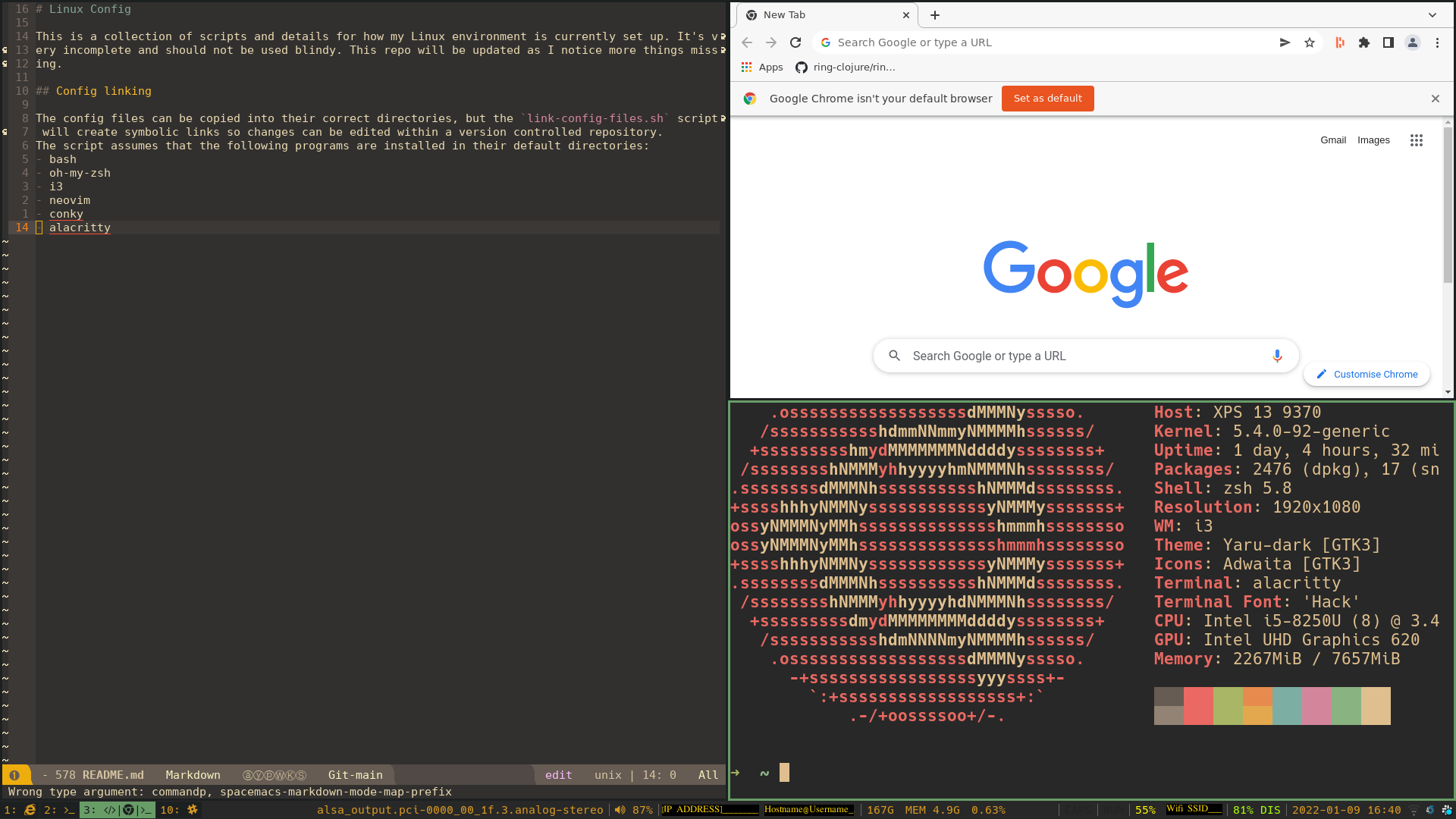Start voice search via microphone icon
Image resolution: width=1456 pixels, height=819 pixels.
pos(1277,356)
